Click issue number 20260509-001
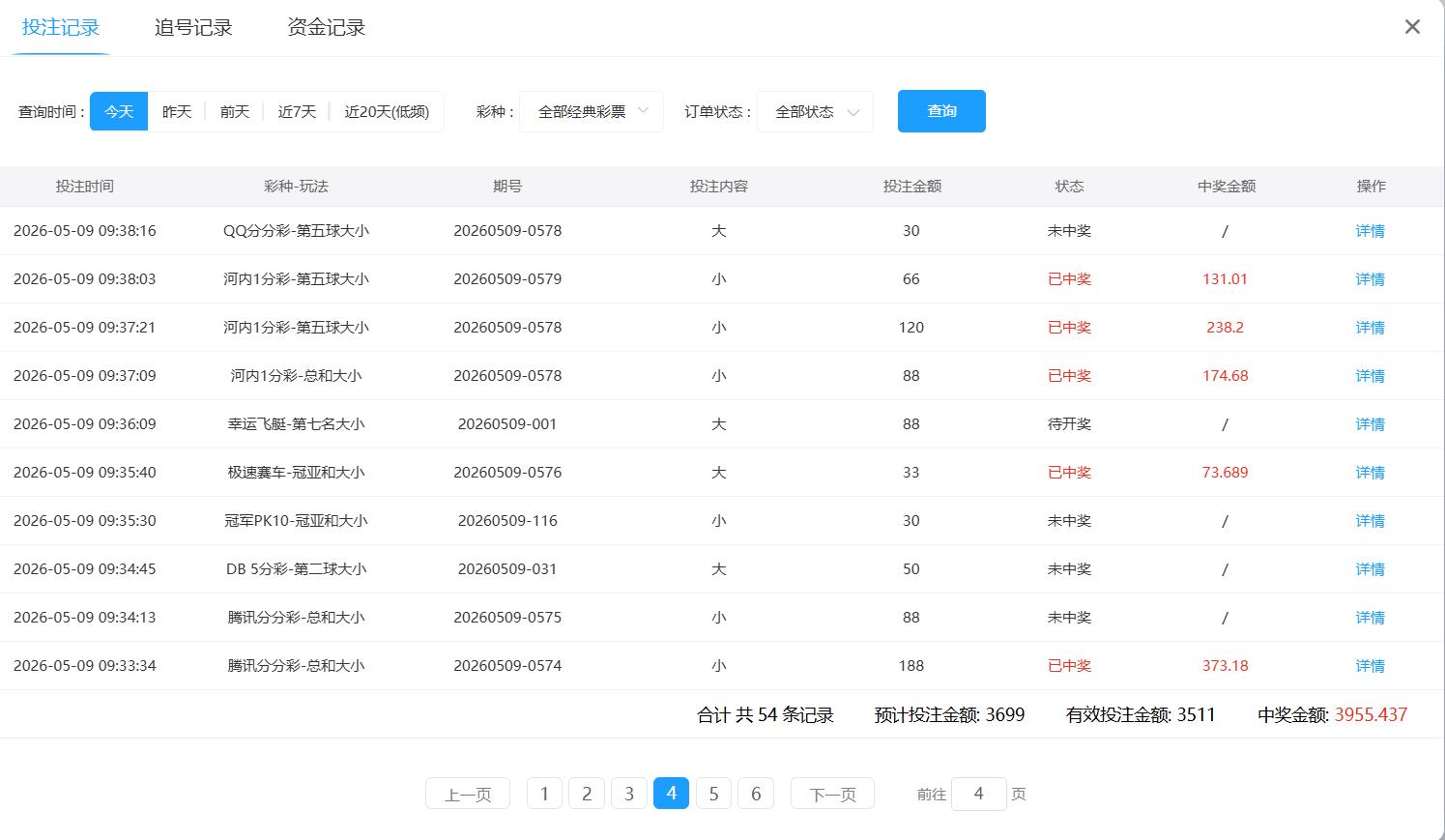Viewport: 1445px width, 840px height. pyautogui.click(x=507, y=424)
